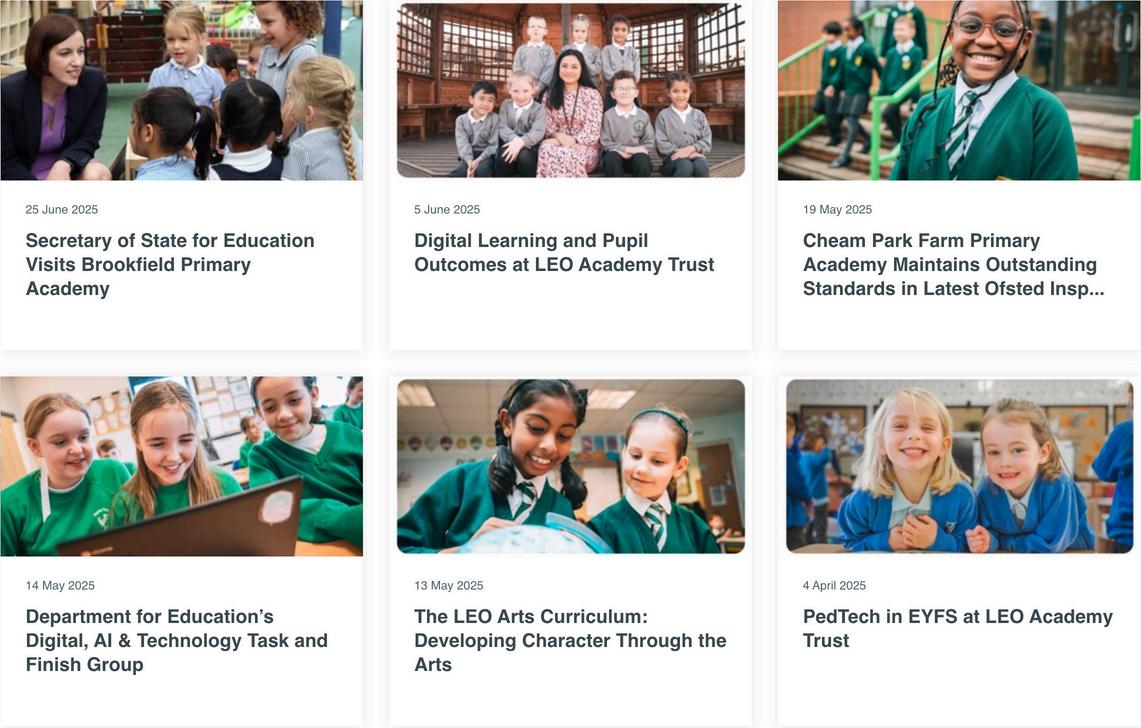The width and height of the screenshot is (1141, 728).
Task: Select the Brookfield Primary Academy news card
Action: pos(182,175)
